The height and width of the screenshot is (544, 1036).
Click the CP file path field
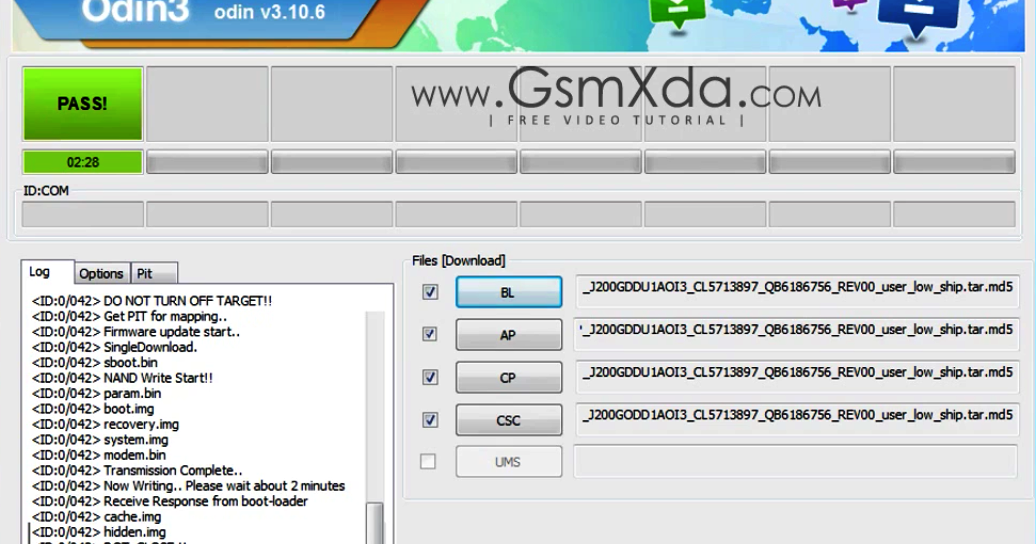(797, 377)
